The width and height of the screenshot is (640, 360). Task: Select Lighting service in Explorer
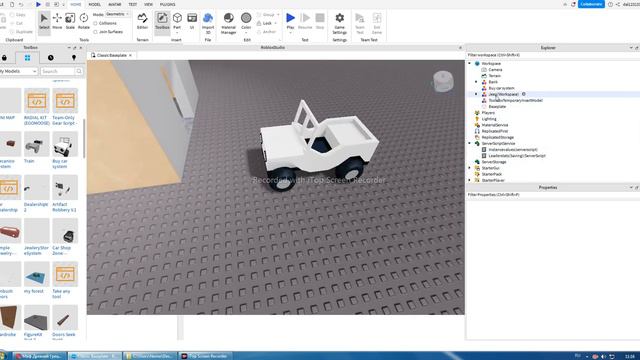pyautogui.click(x=489, y=119)
